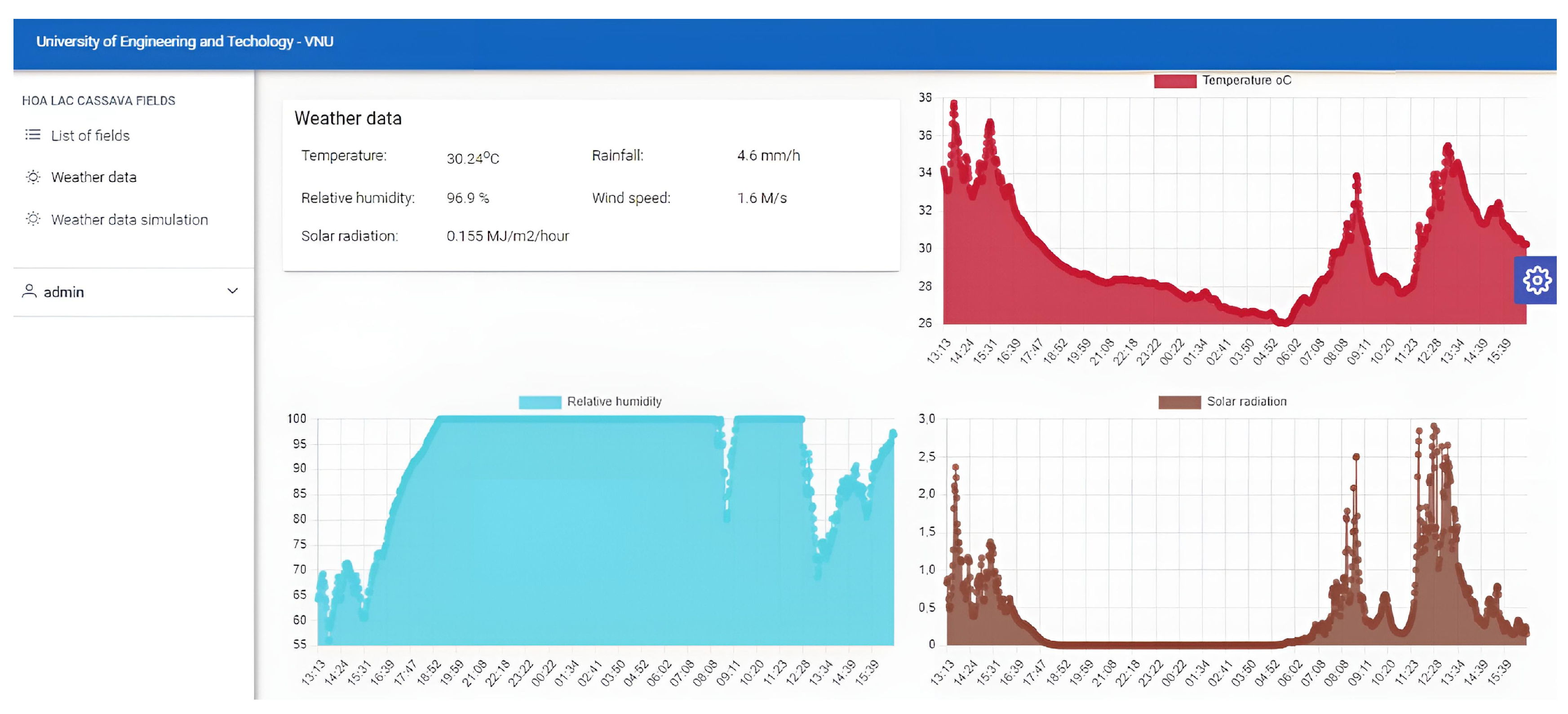Select the temperature value 30.24°C

(x=472, y=158)
